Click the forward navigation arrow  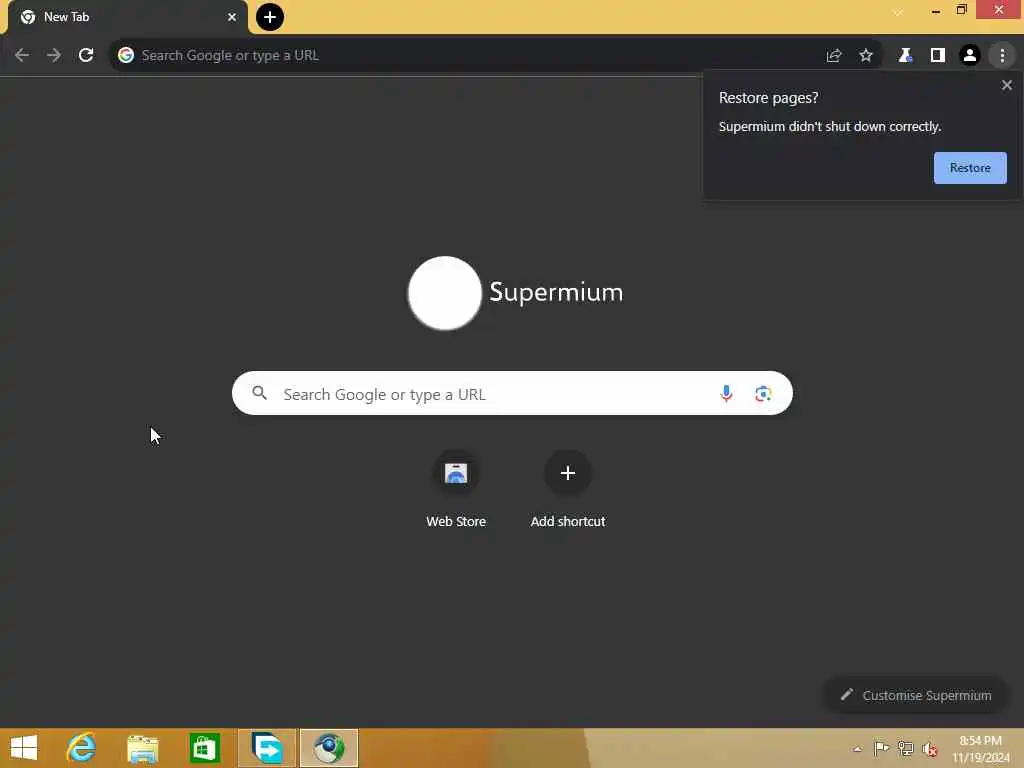tap(54, 55)
